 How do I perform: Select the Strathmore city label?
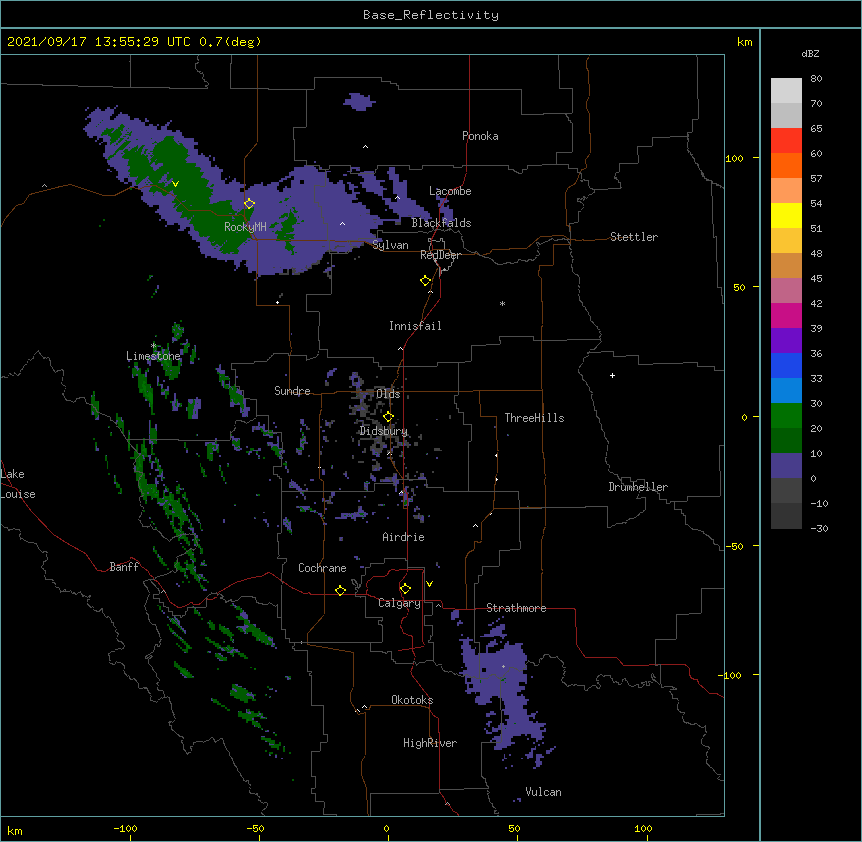(x=516, y=608)
